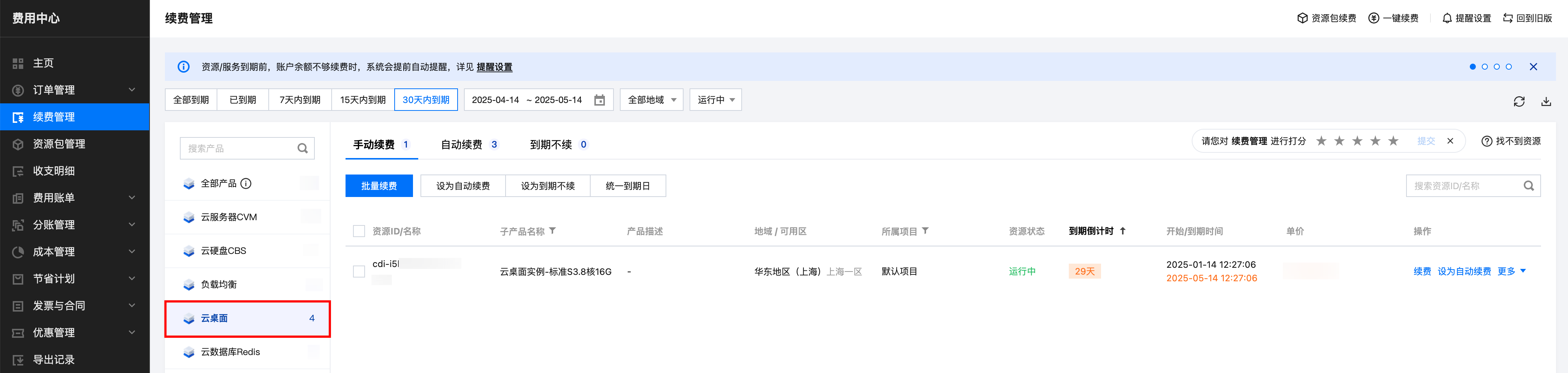This screenshot has height=373, width=1568.
Task: Rate the first star in the feedback bar
Action: tap(1321, 141)
